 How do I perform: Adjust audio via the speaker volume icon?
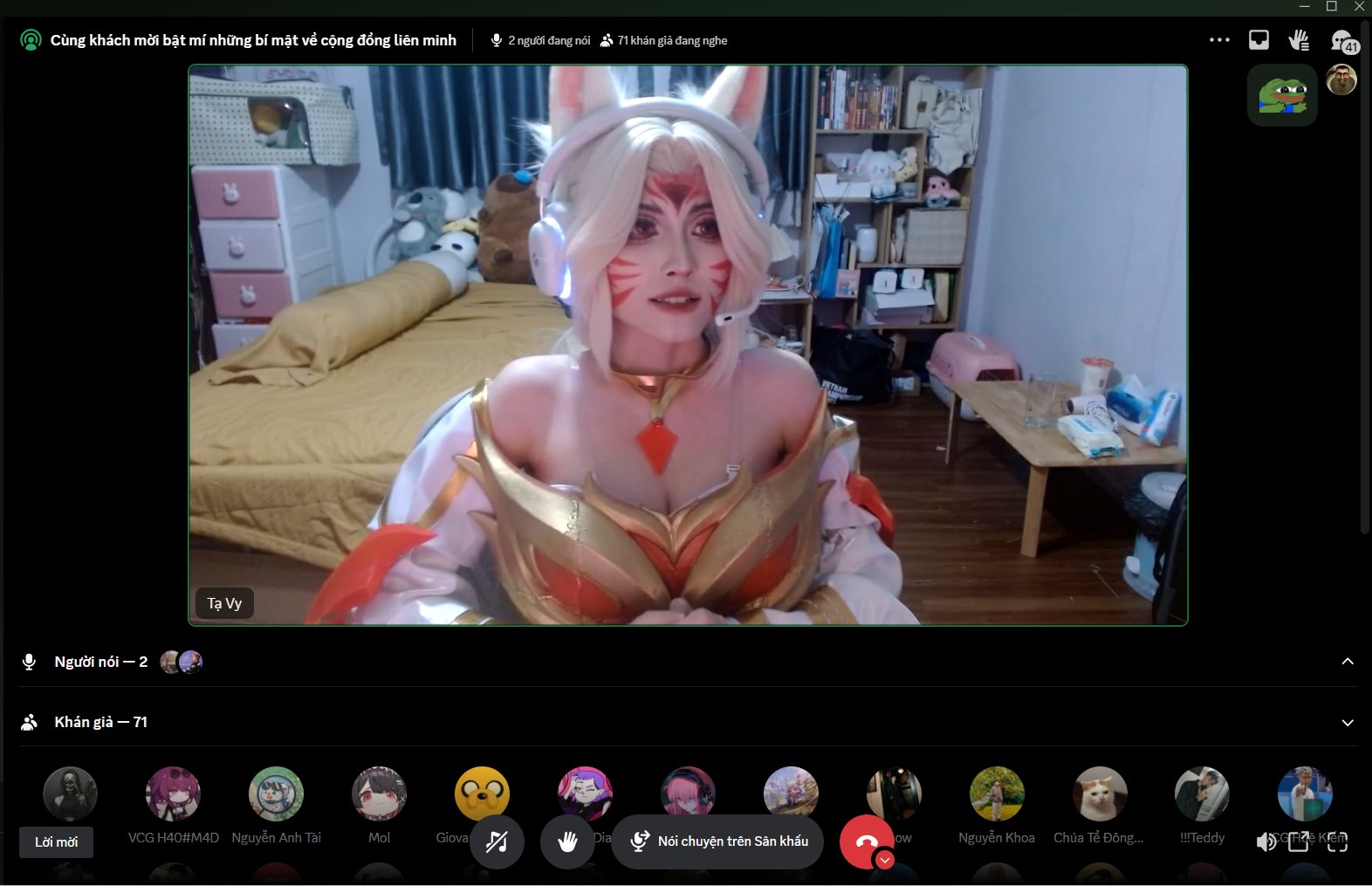(1266, 841)
